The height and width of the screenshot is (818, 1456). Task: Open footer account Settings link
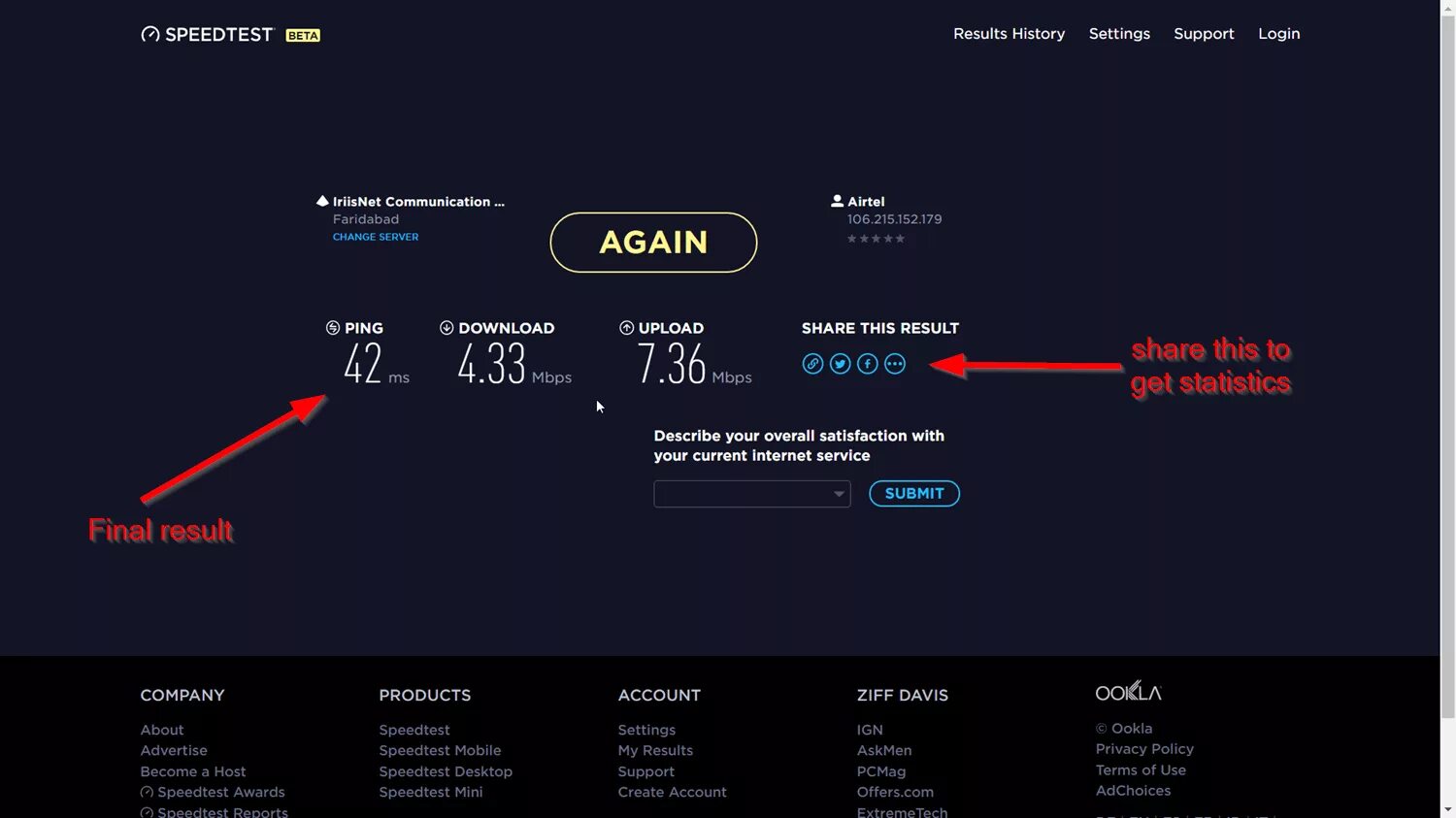click(x=646, y=730)
